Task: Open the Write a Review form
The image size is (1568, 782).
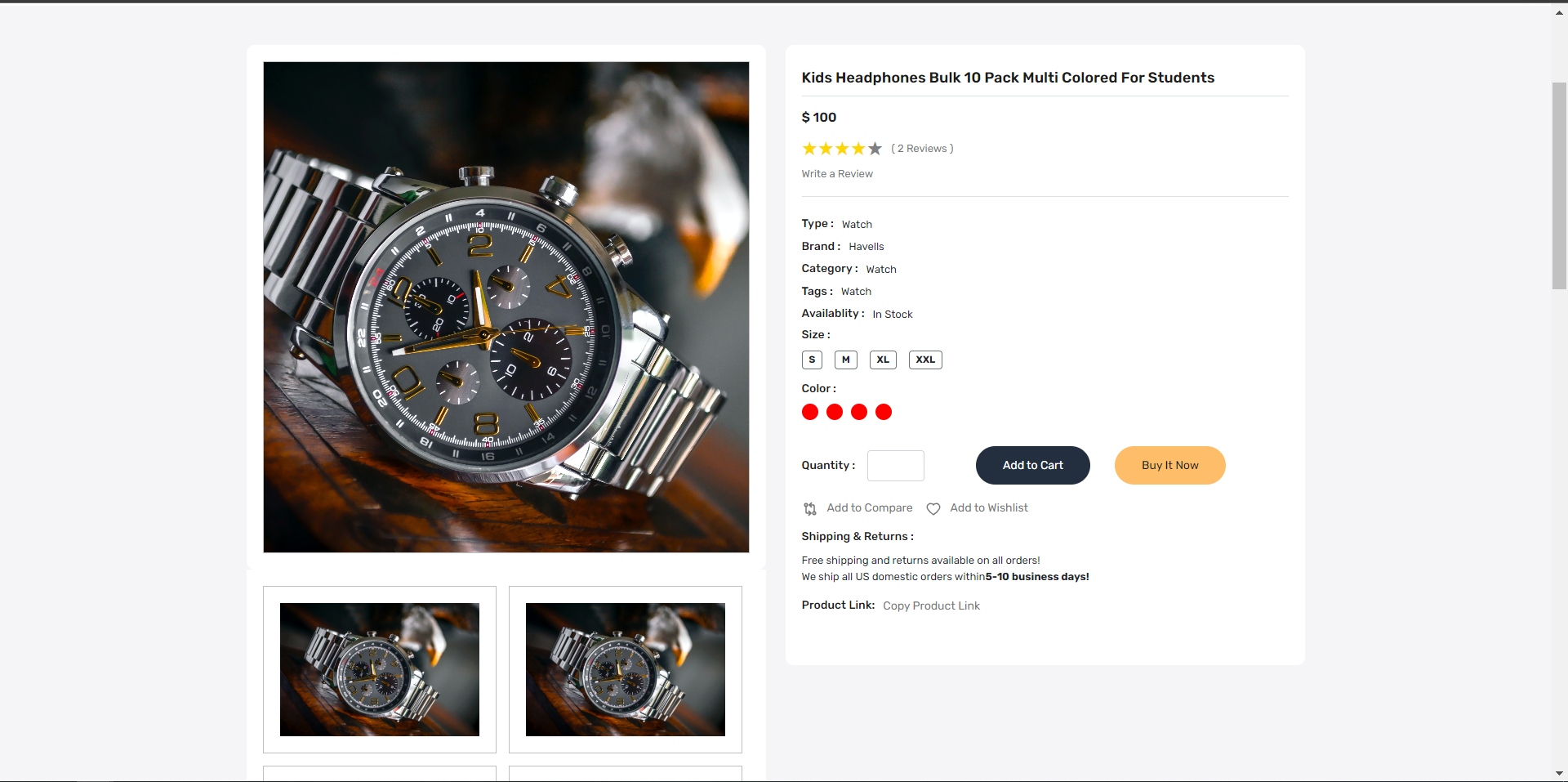Action: point(836,173)
